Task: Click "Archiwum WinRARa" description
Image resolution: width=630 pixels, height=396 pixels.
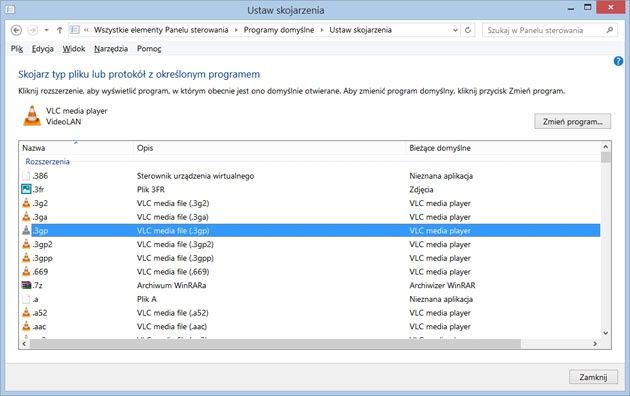Action: point(172,286)
